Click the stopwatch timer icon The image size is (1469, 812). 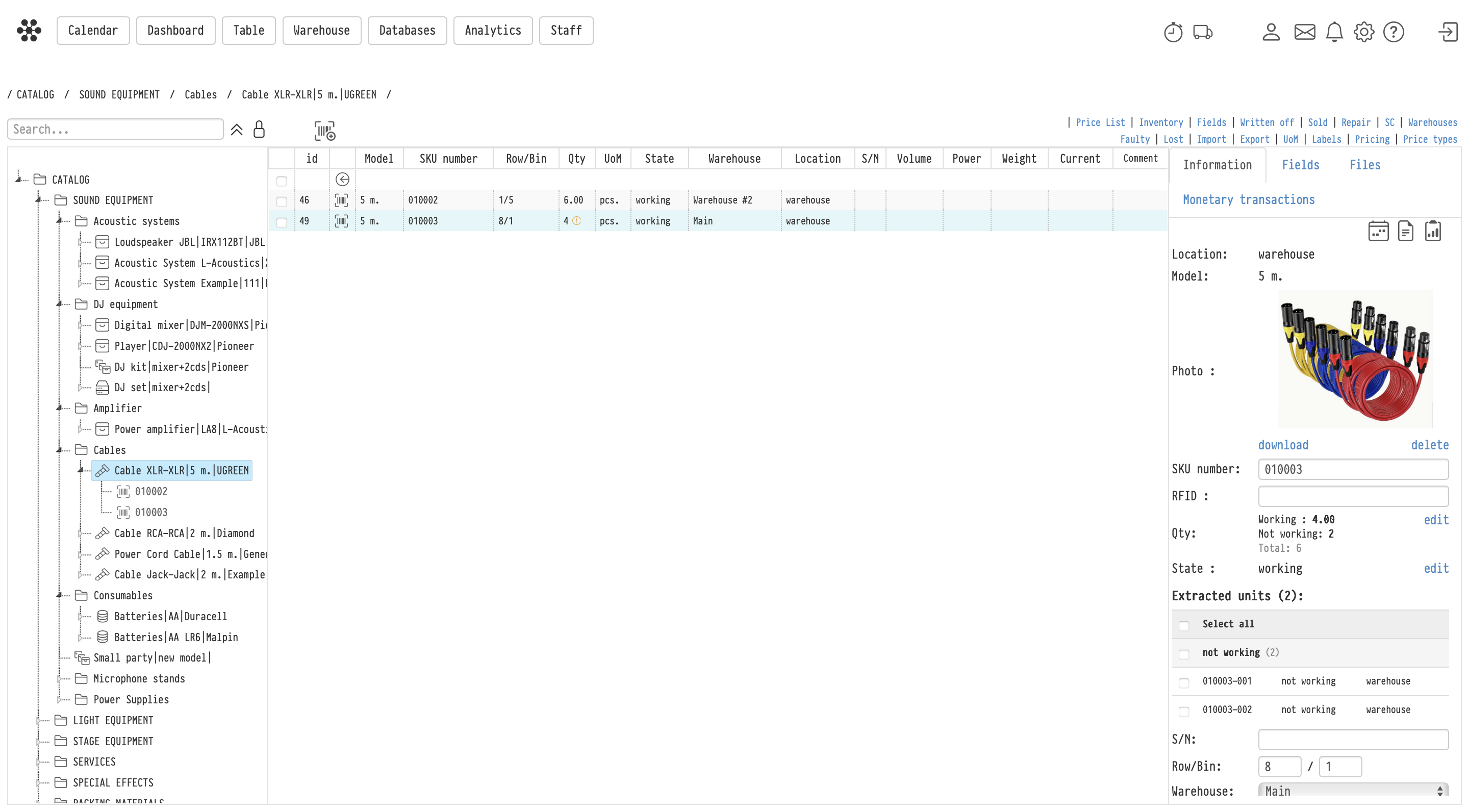coord(1173,32)
